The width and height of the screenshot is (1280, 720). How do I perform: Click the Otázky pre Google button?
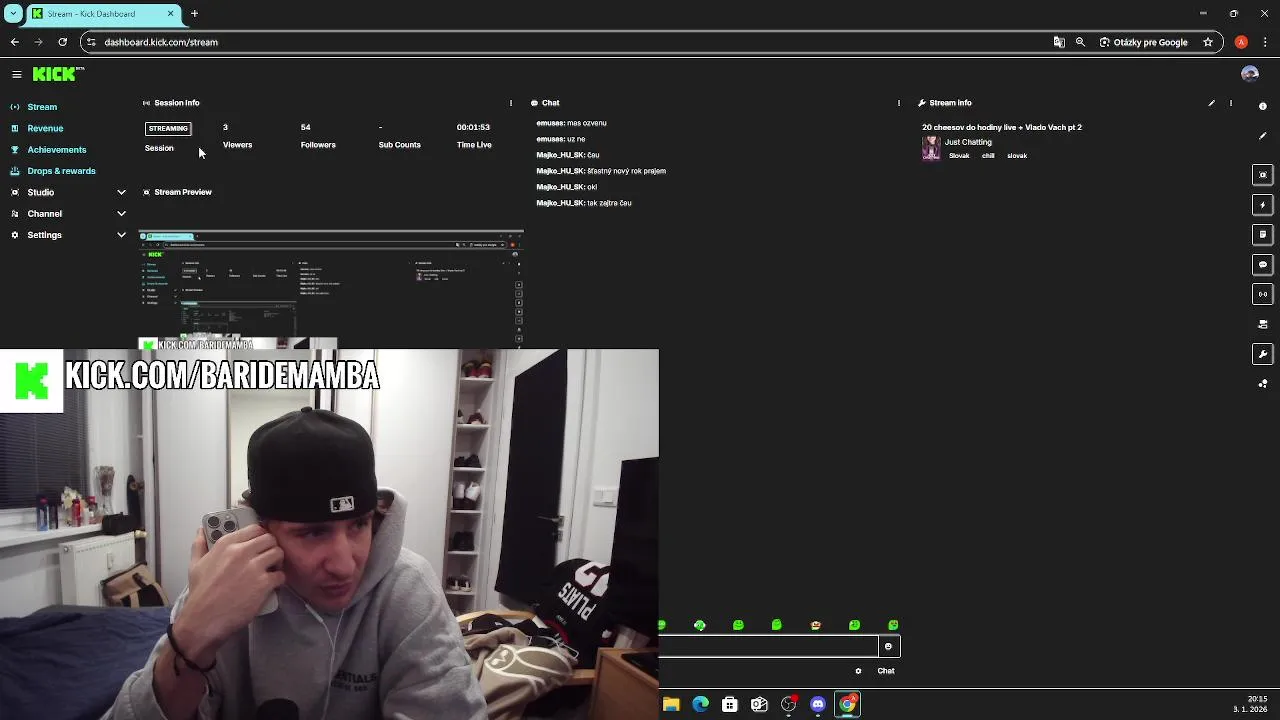pyautogui.click(x=1143, y=42)
